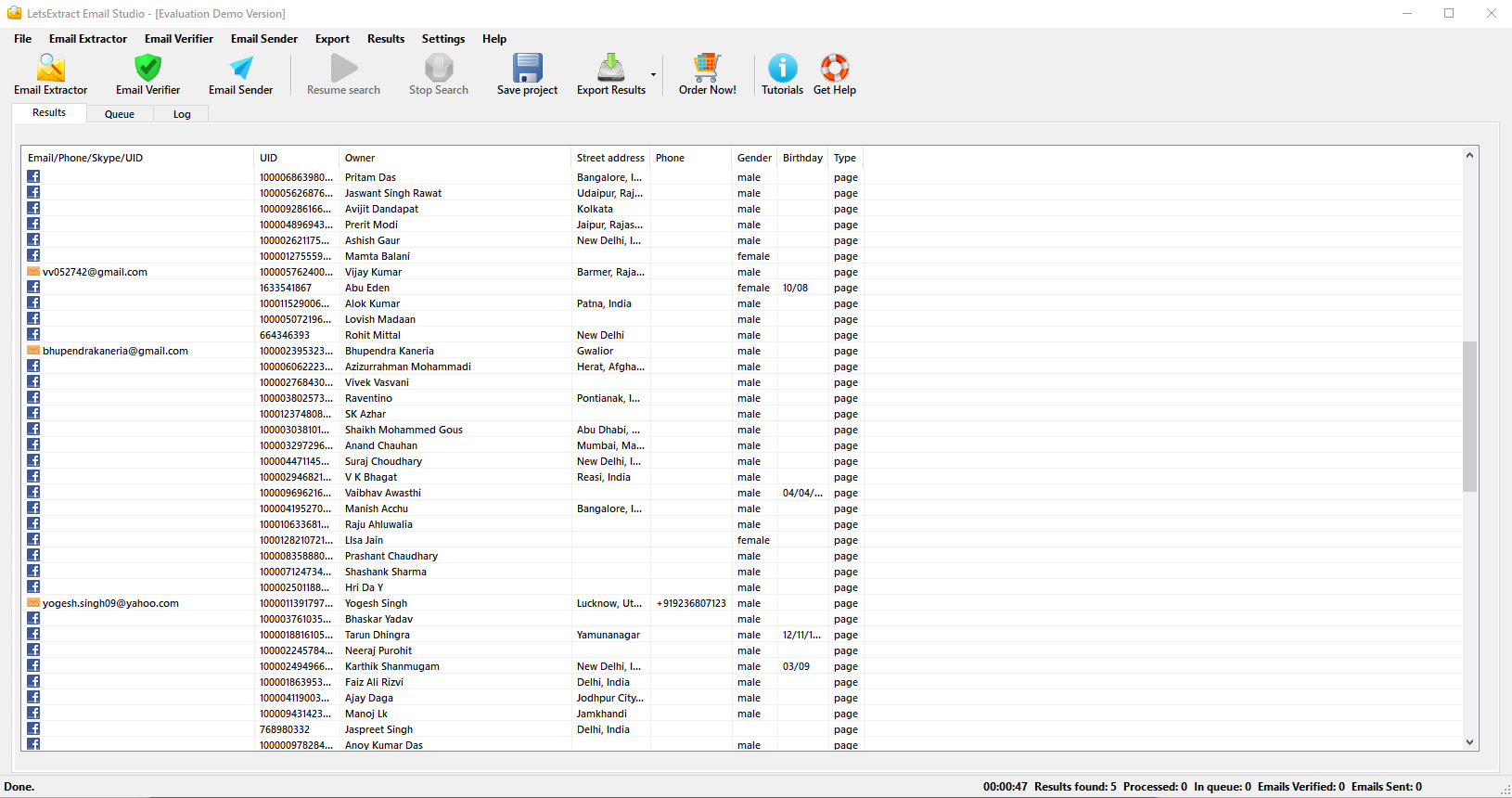Click birthday 10/08 in Abu Eden row
This screenshot has height=798, width=1512.
(x=795, y=288)
